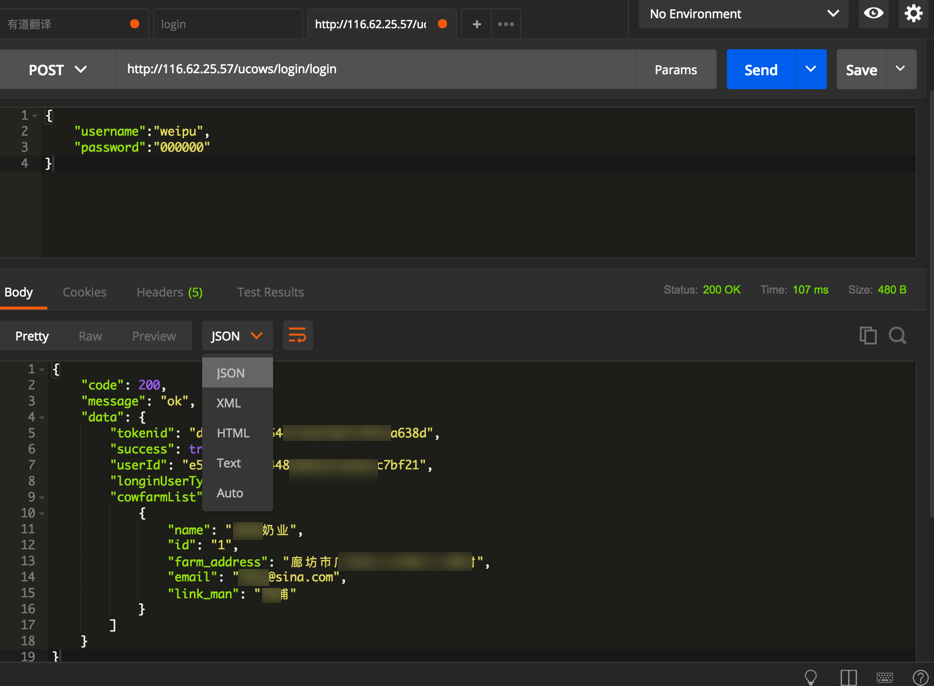Viewport: 934px width, 686px height.
Task: Click the lightbulb icon in the status bar
Action: [811, 677]
